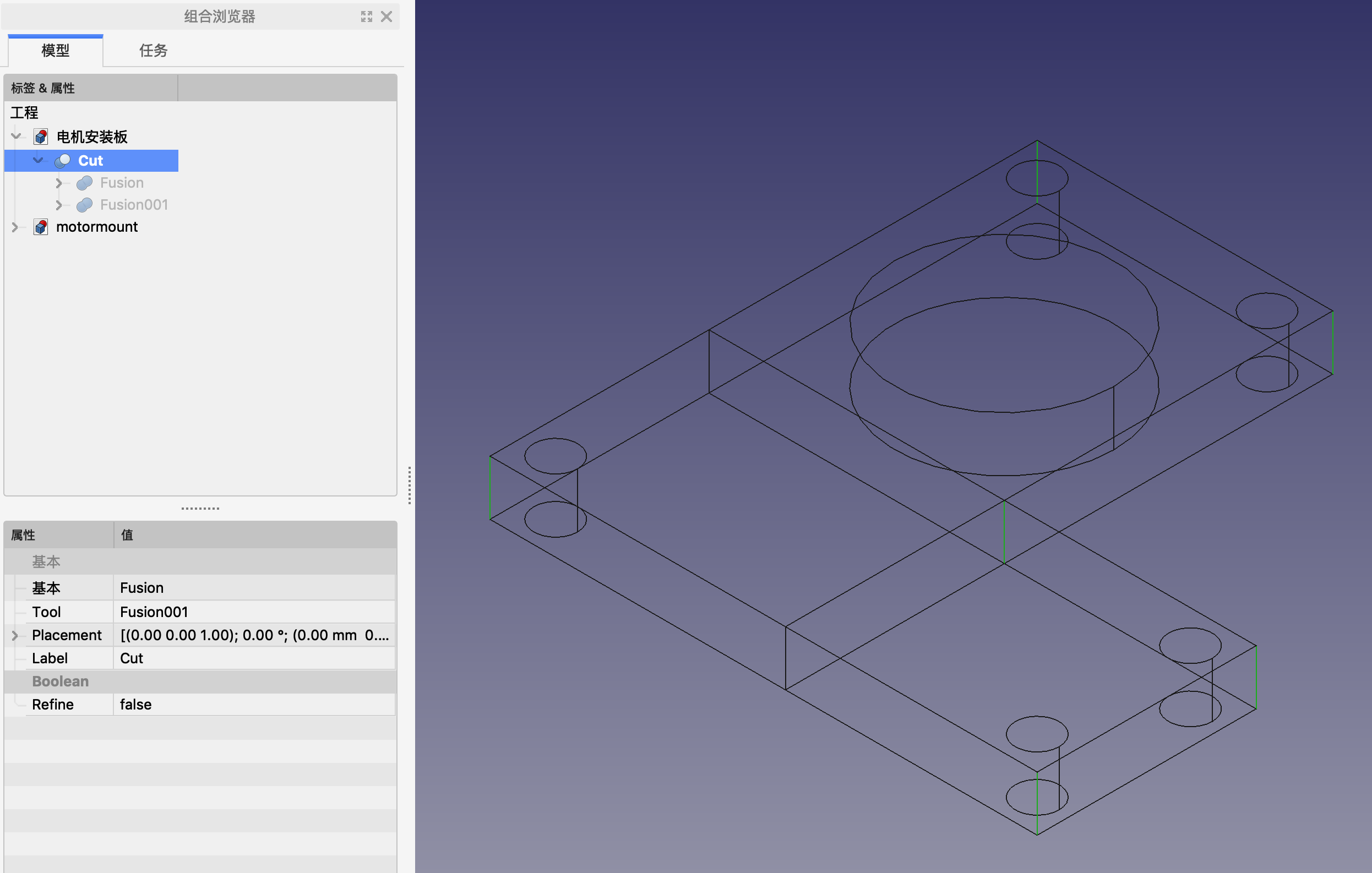Undock the combo view panel
The width and height of the screenshot is (1372, 873).
pos(366,17)
